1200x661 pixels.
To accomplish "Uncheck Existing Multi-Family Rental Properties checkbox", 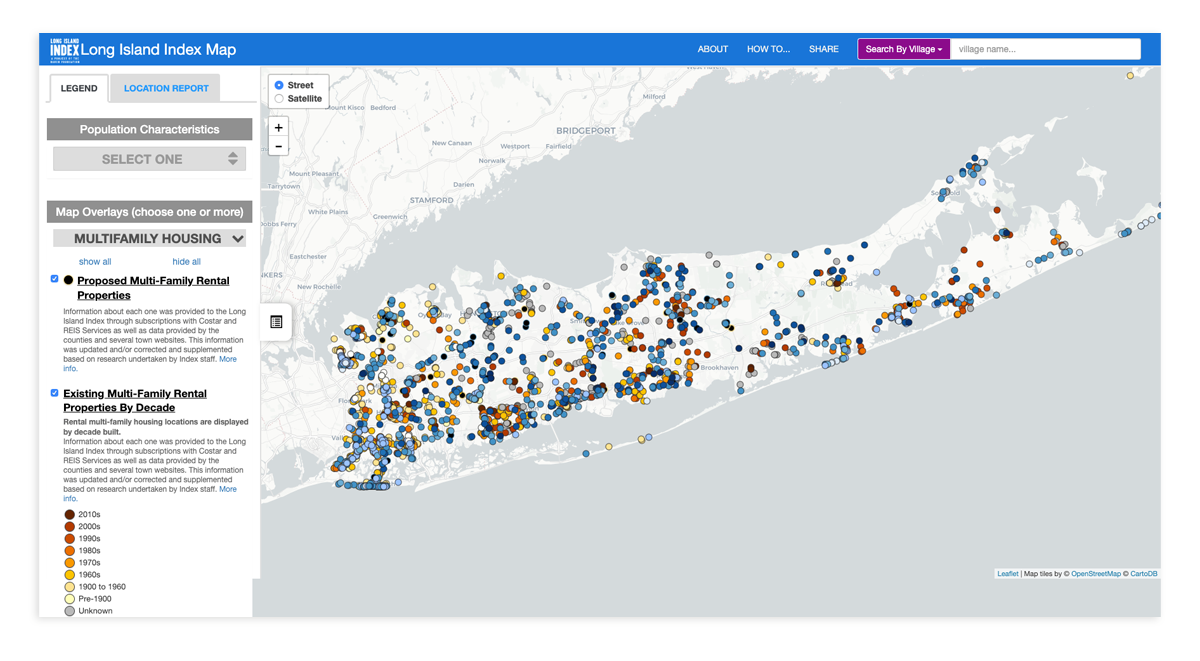I will click(x=55, y=393).
